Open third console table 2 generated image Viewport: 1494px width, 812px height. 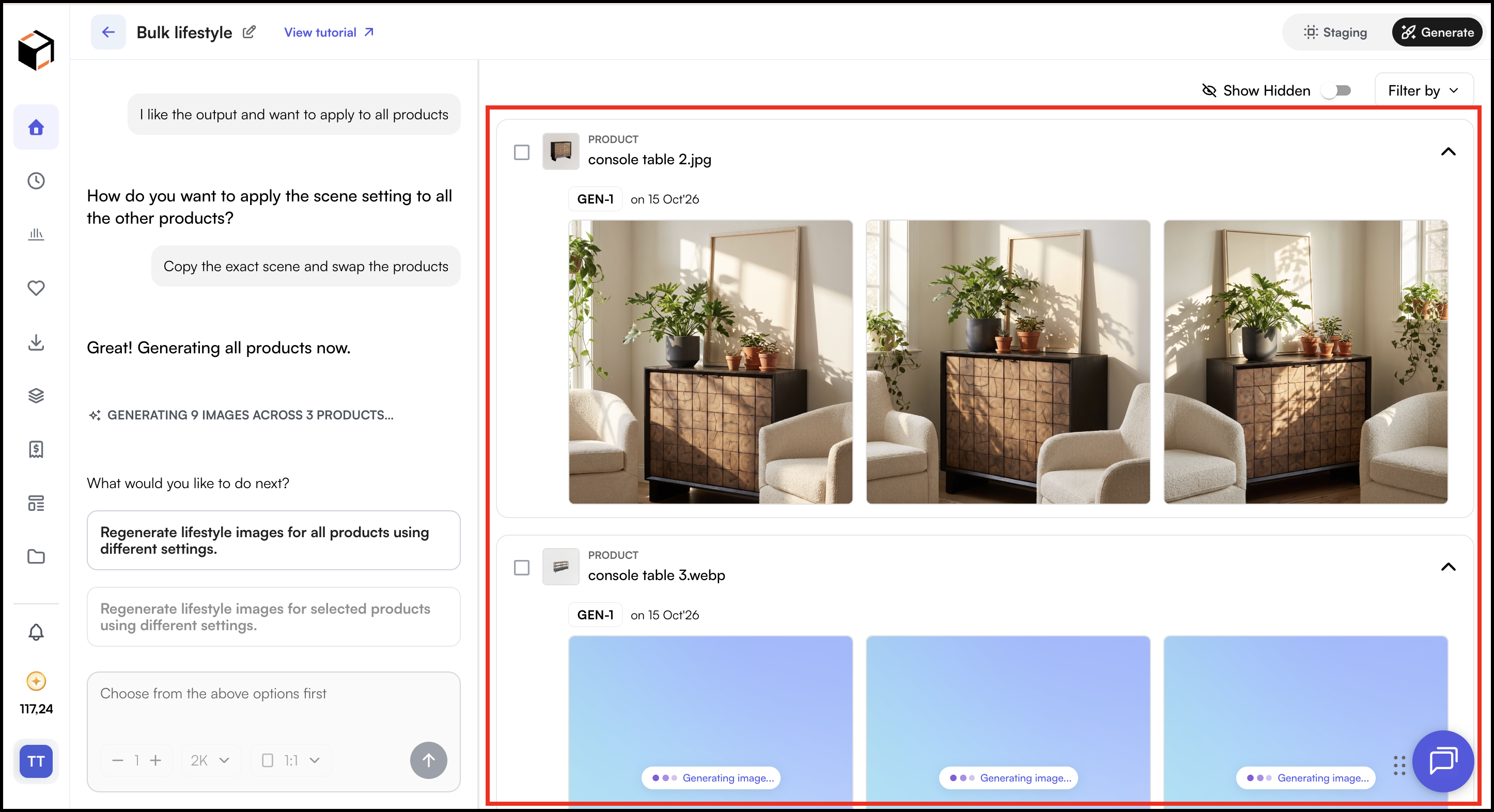click(1305, 362)
